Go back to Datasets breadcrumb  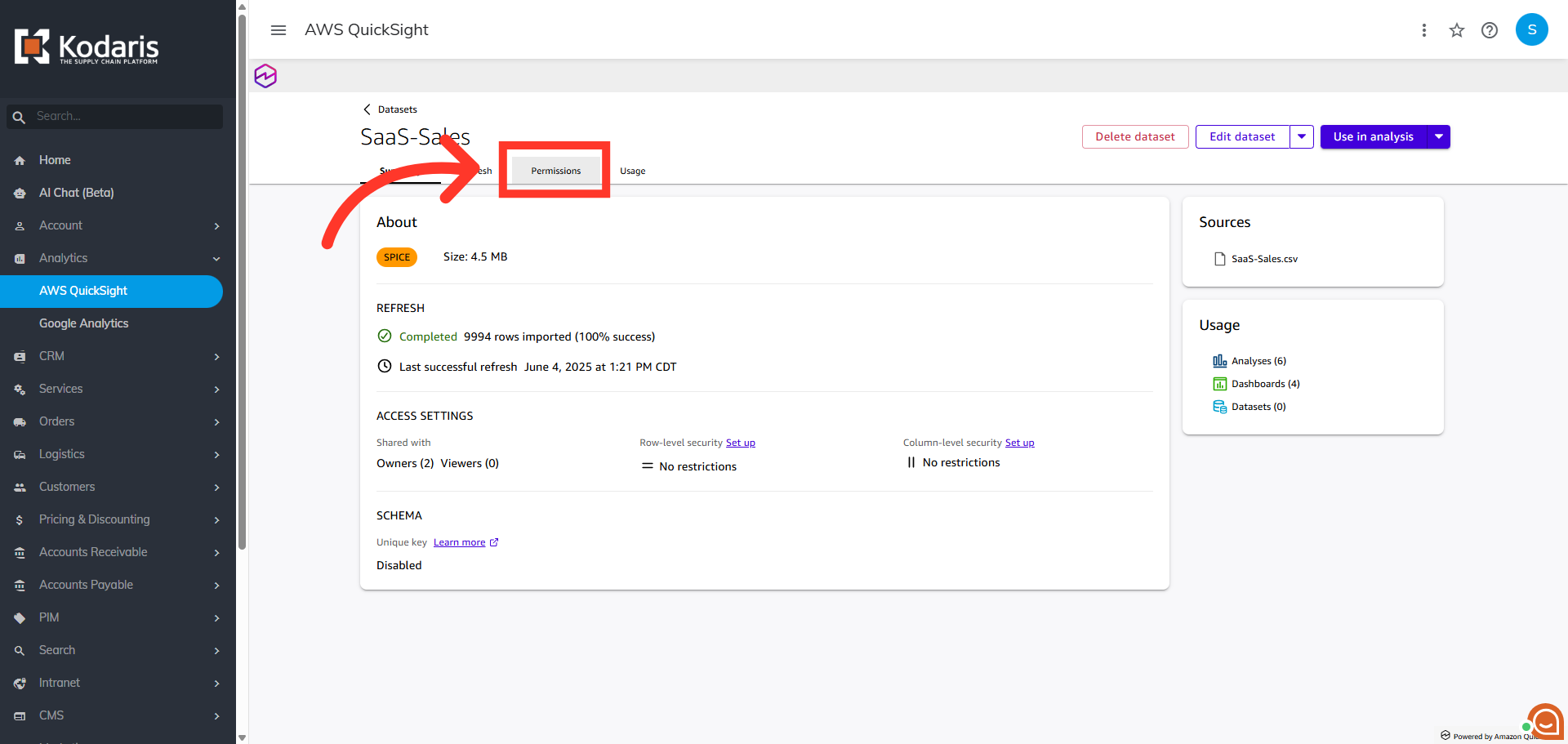point(397,109)
